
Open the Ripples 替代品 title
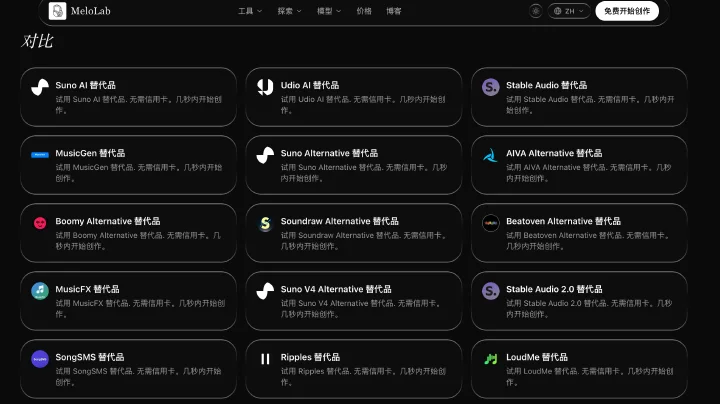[310, 357]
